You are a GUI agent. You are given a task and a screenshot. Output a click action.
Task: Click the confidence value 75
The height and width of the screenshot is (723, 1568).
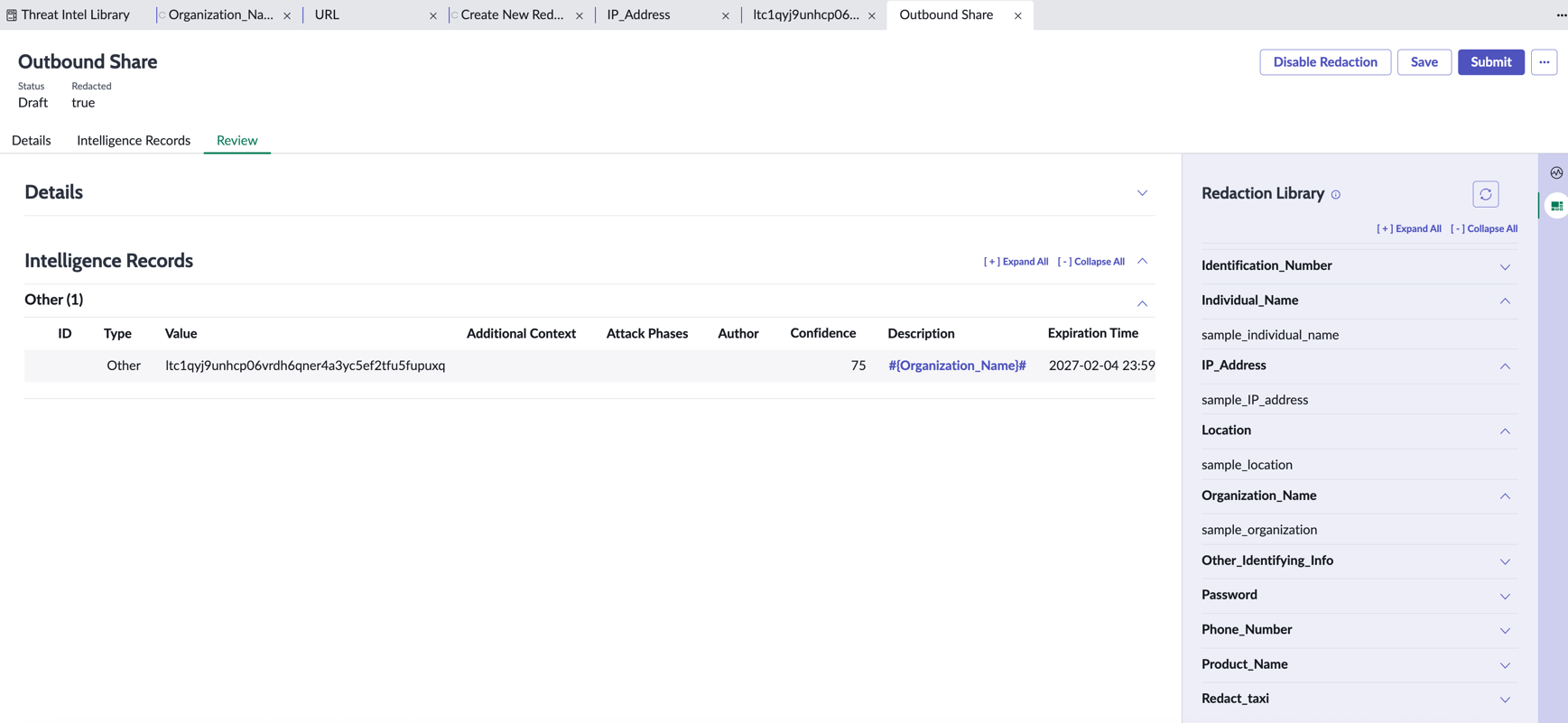[x=858, y=366]
